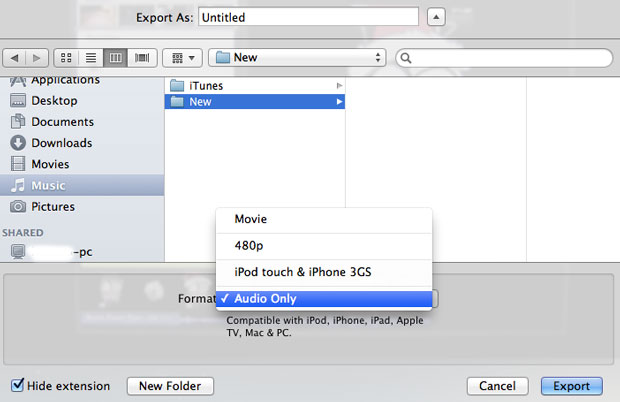Click the search magnifier icon
Screen dimensions: 620x402
pos(406,58)
